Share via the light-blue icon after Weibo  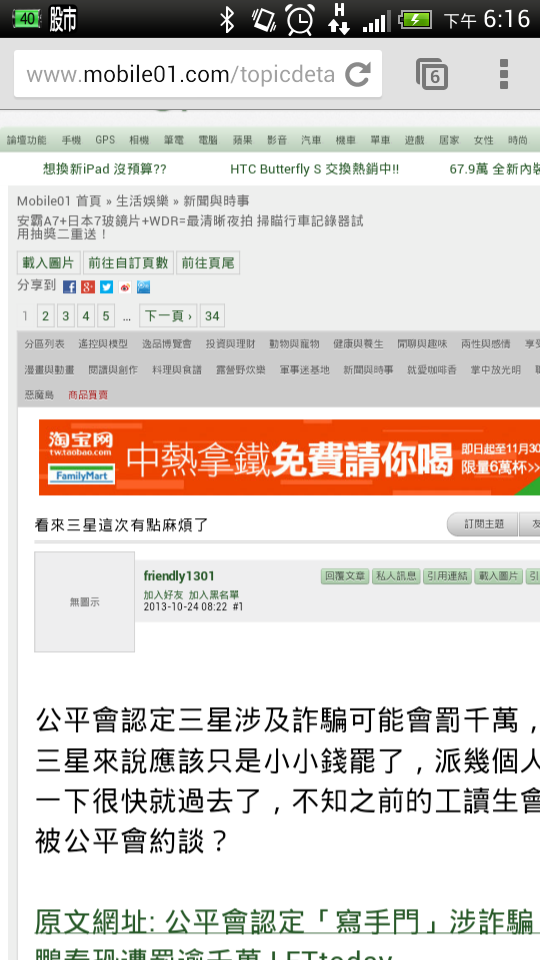pos(143,287)
